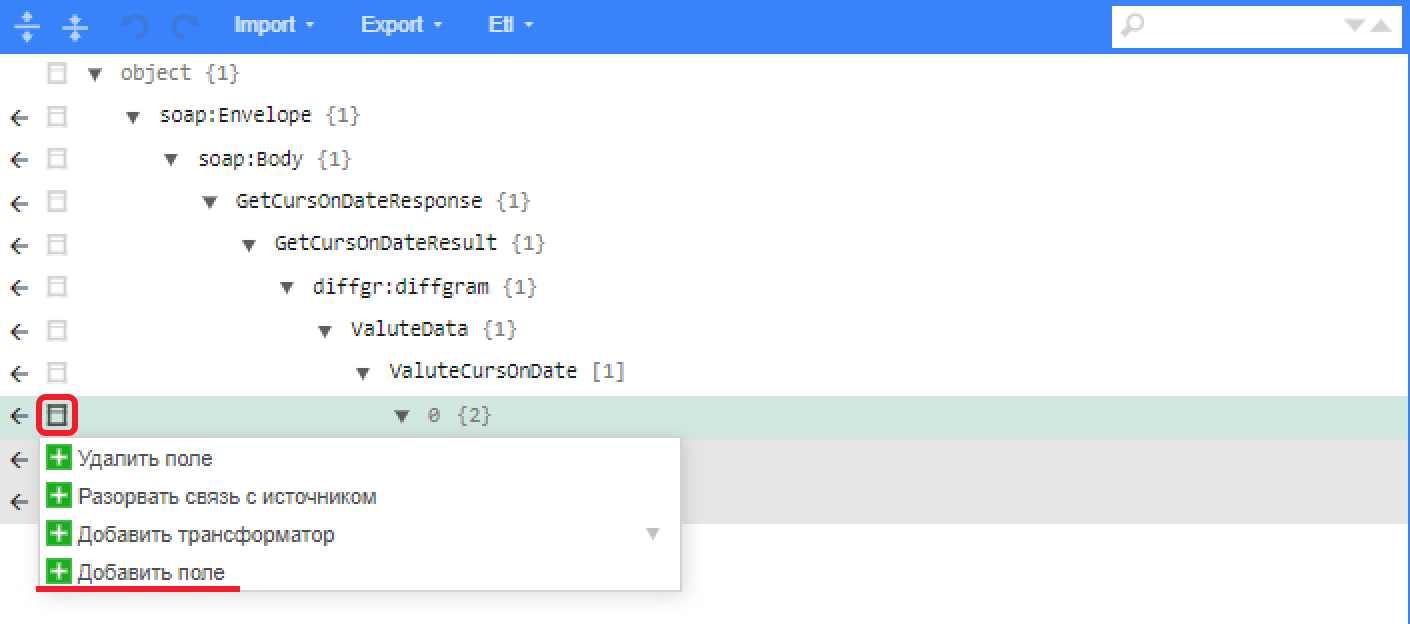This screenshot has width=1410, height=624.
Task: Open the Import dropdown menu
Action: click(274, 25)
